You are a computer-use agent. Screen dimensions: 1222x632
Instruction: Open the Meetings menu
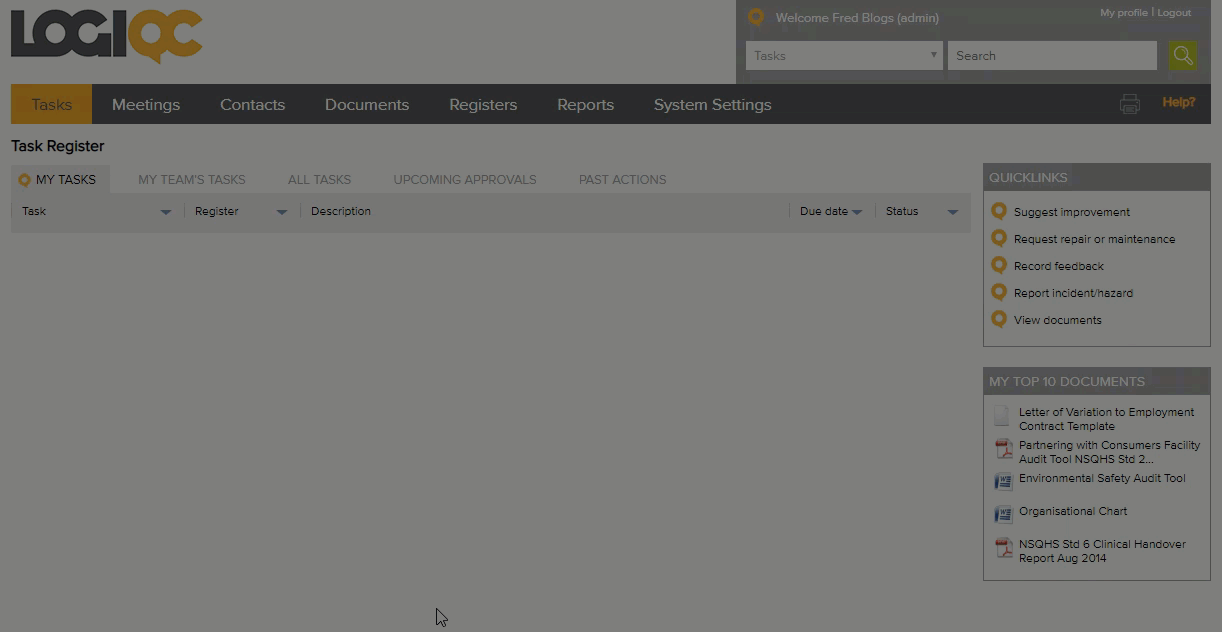click(x=146, y=105)
